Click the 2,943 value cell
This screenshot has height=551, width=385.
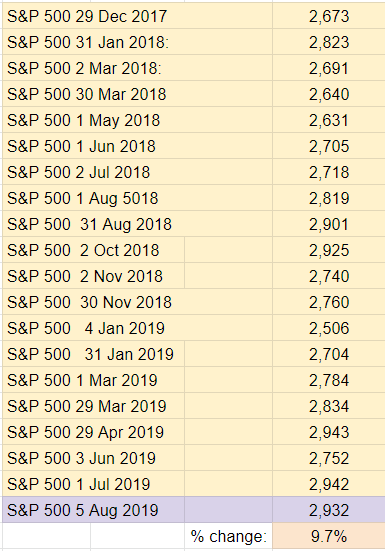tap(329, 432)
